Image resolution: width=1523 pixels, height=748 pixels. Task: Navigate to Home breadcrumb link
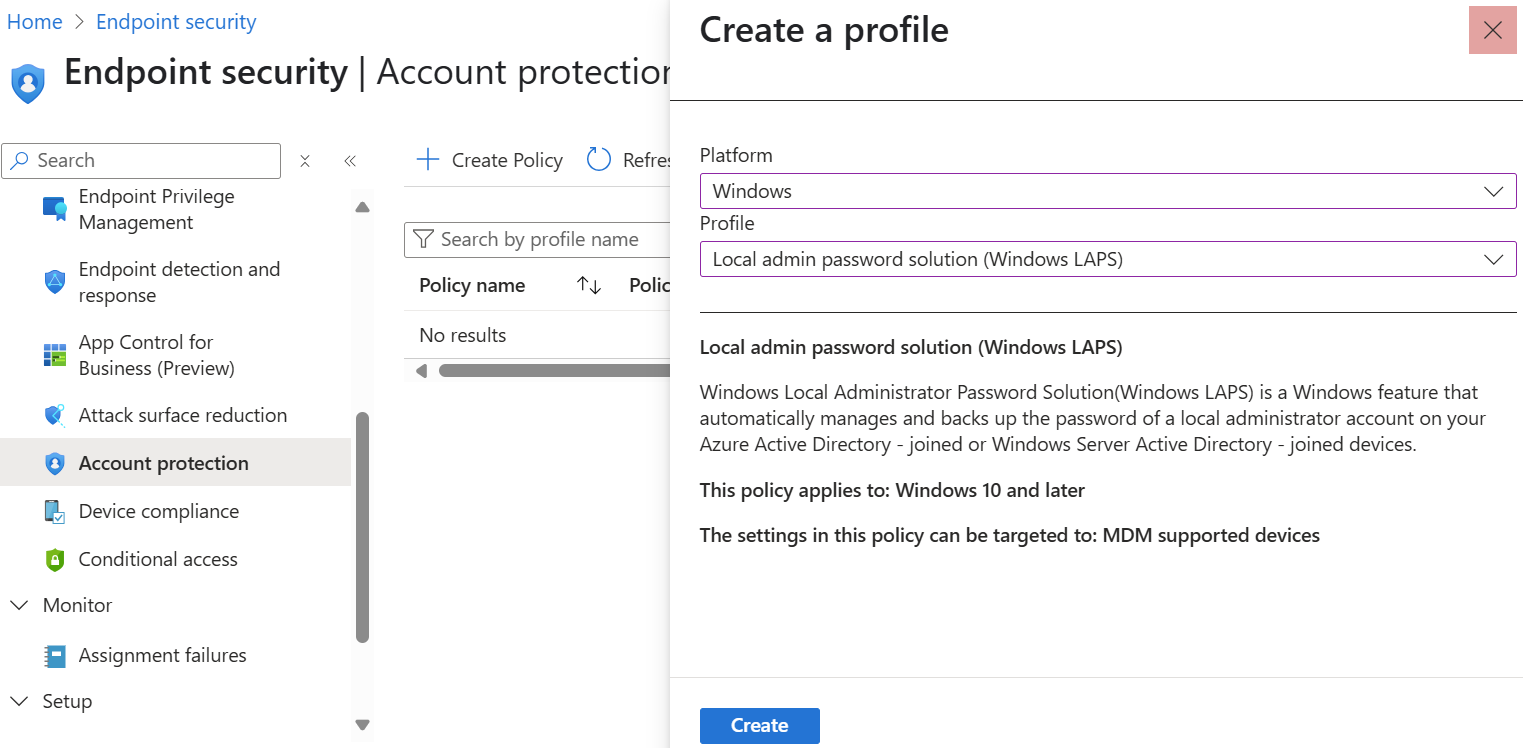[34, 21]
